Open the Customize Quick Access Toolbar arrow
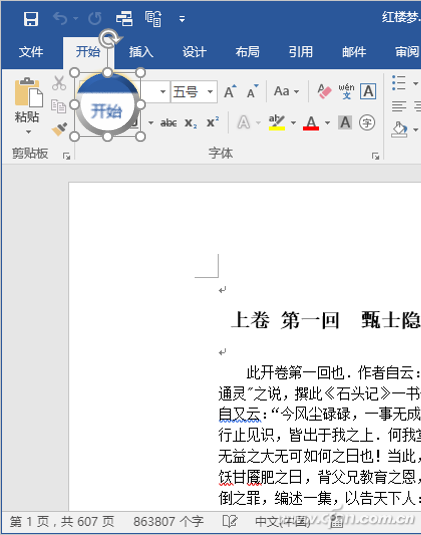This screenshot has height=535, width=421. (x=182, y=19)
